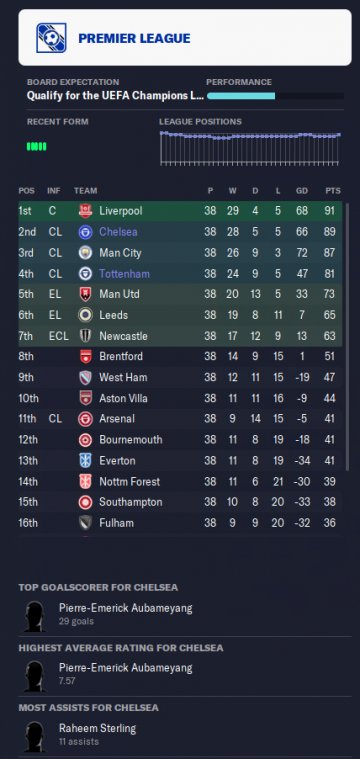Click the Fulham club badge
Image resolution: width=360 pixels, height=759 pixels.
coord(85,523)
